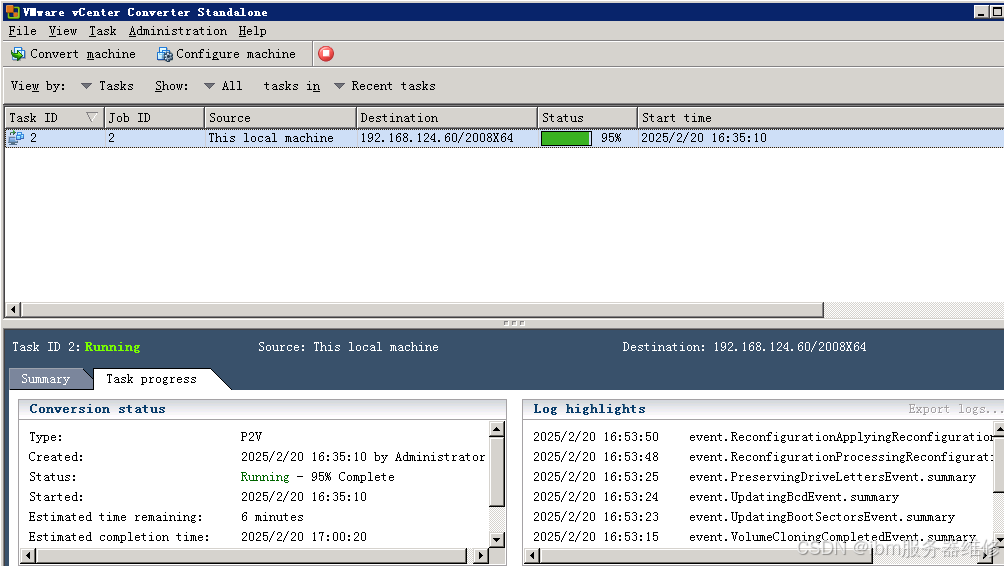Select the Task progress tab
This screenshot has width=1004, height=566.
[x=152, y=379]
